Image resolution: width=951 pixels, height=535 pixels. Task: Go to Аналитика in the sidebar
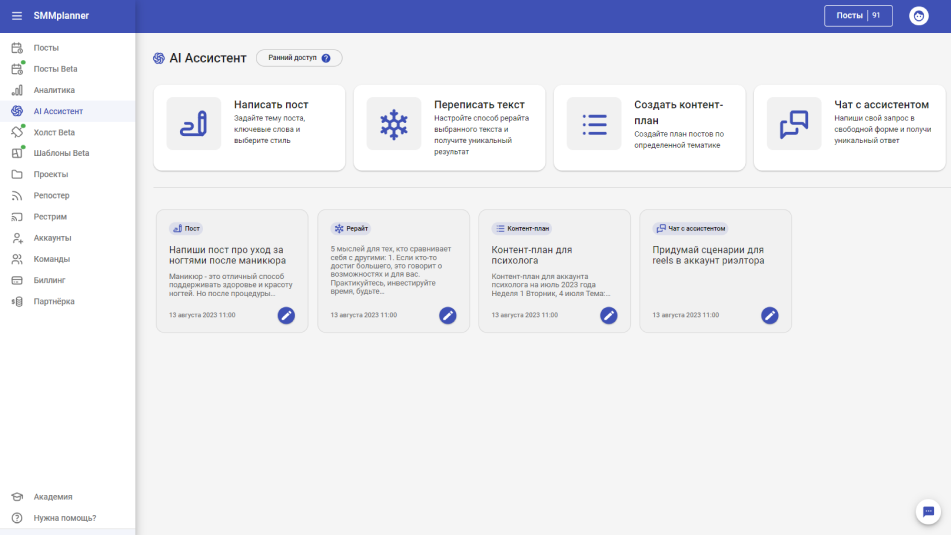point(54,90)
